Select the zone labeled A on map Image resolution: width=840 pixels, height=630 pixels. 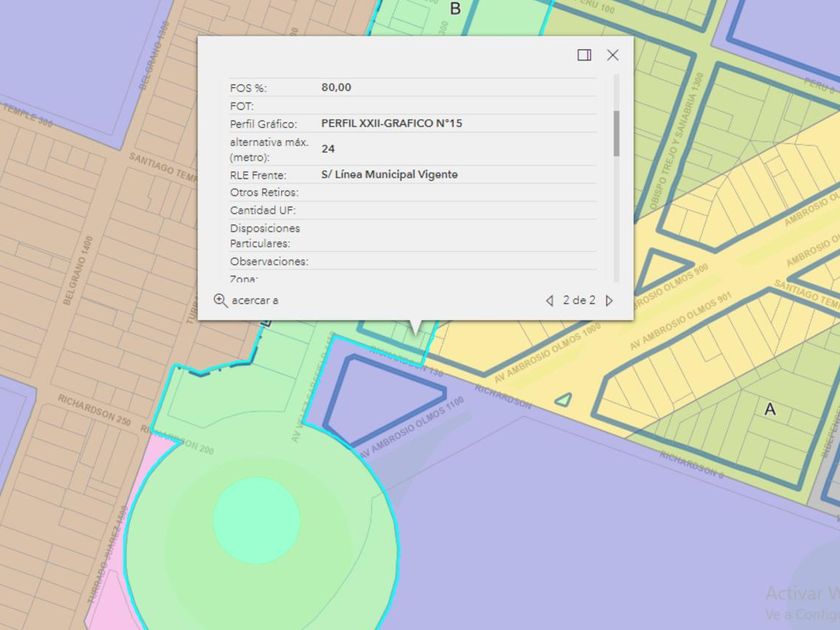coord(769,409)
